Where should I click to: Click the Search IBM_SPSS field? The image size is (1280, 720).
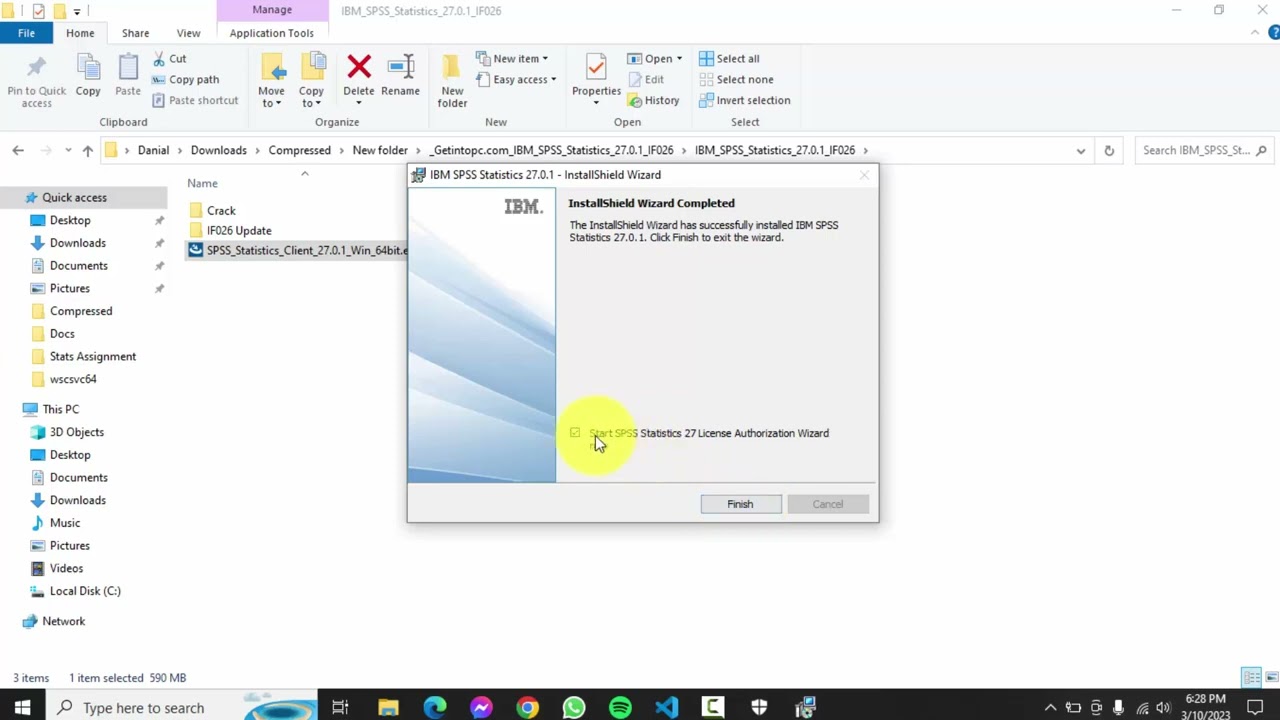click(x=1202, y=150)
